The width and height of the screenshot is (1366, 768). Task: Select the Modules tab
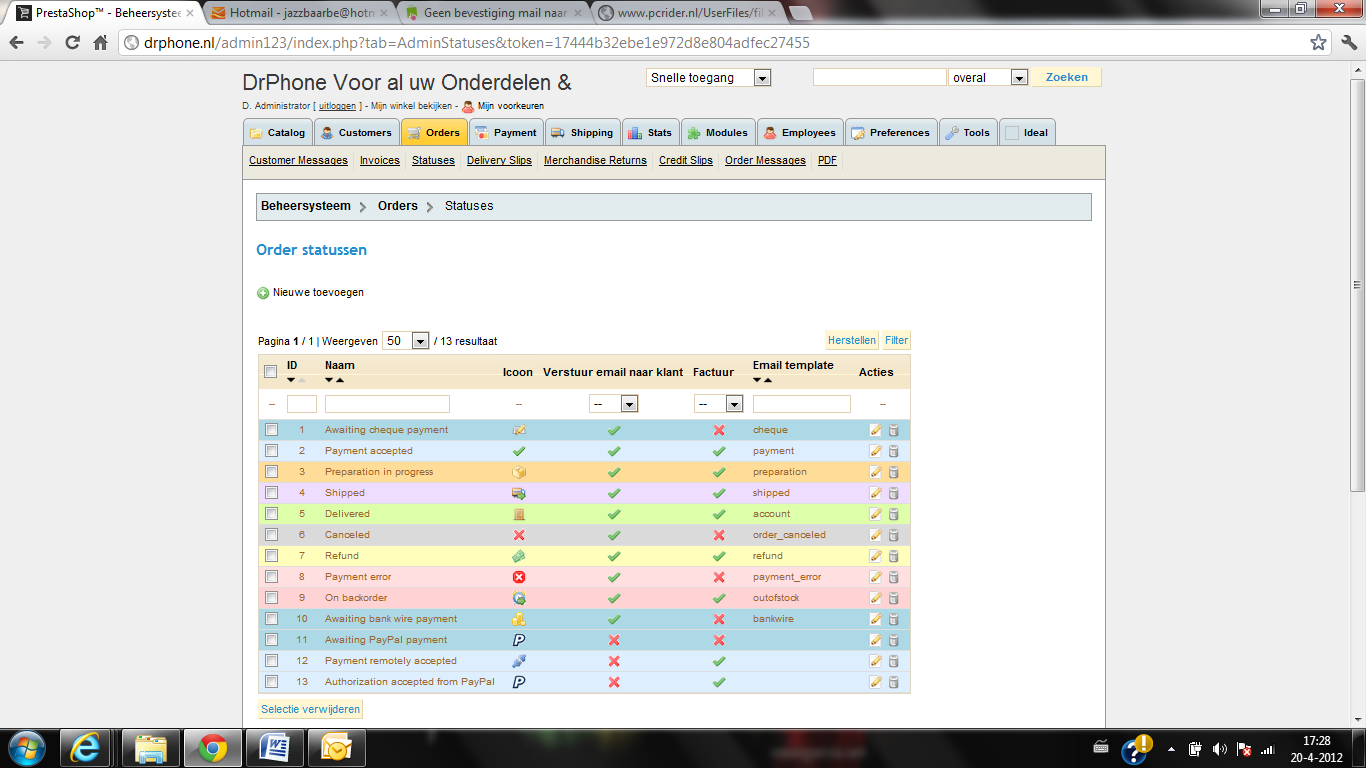point(718,133)
